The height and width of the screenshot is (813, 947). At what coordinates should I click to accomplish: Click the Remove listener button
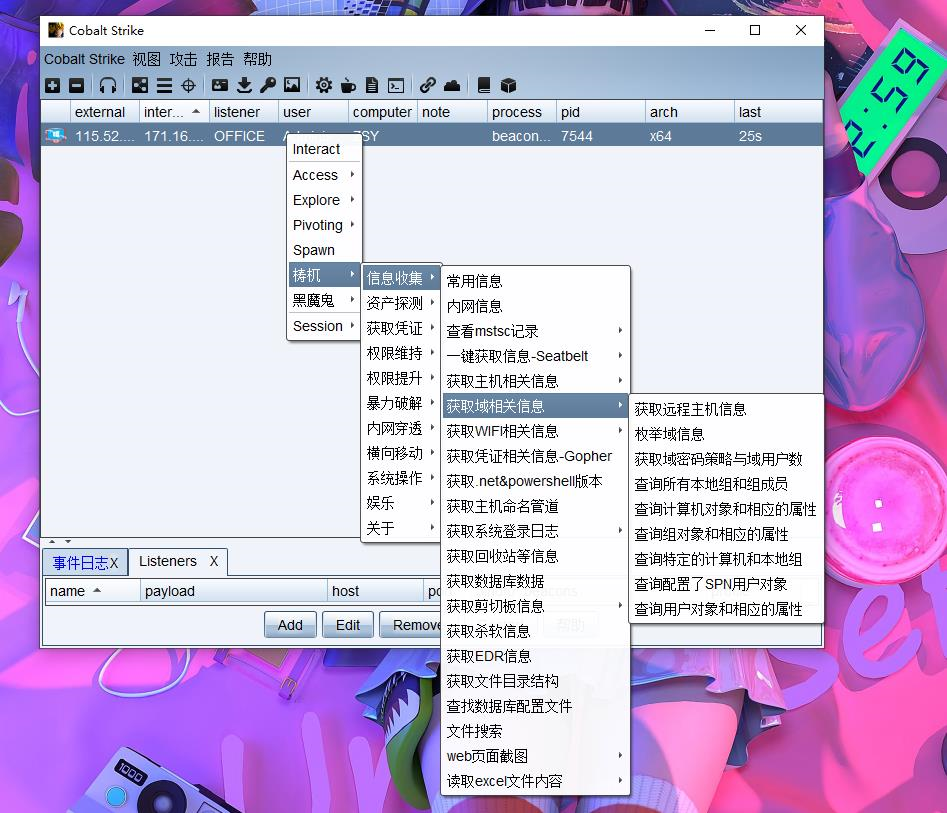412,625
